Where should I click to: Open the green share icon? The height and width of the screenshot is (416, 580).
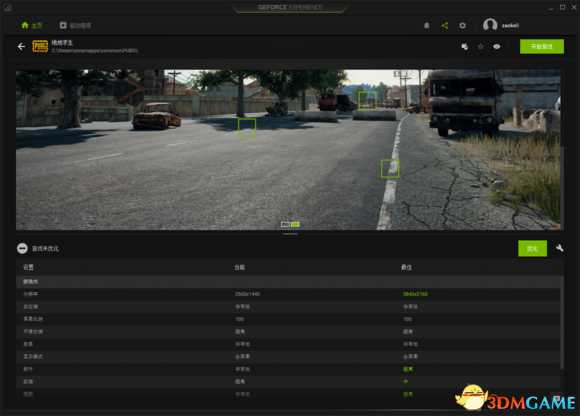[x=445, y=26]
